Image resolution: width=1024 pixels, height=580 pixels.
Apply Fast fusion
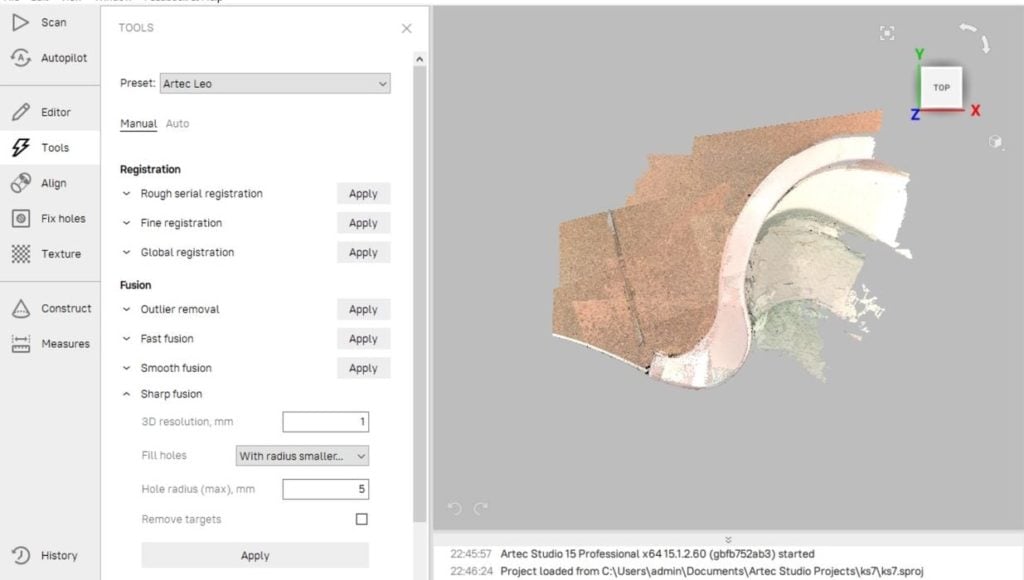[x=363, y=339]
